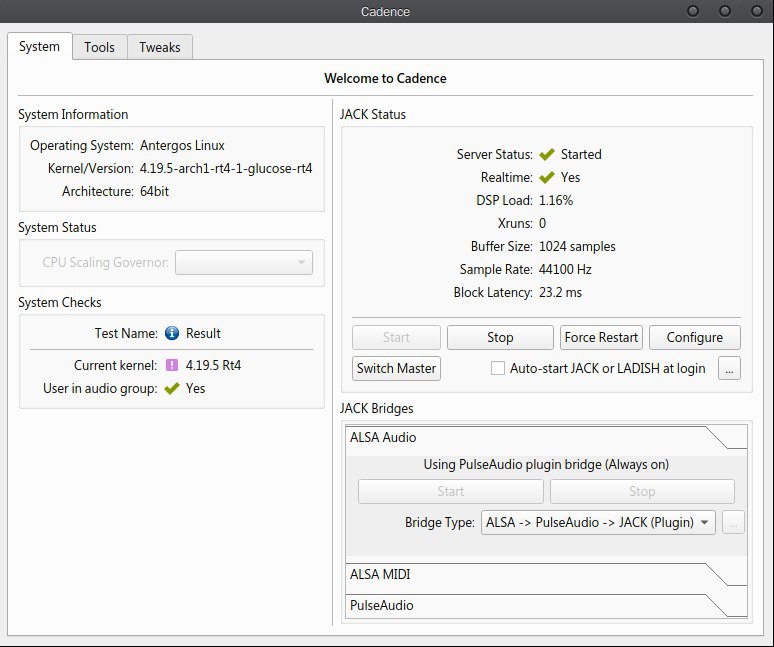Click the JACK Status Start button
Viewport: 774px width, 647px height.
[x=396, y=338]
